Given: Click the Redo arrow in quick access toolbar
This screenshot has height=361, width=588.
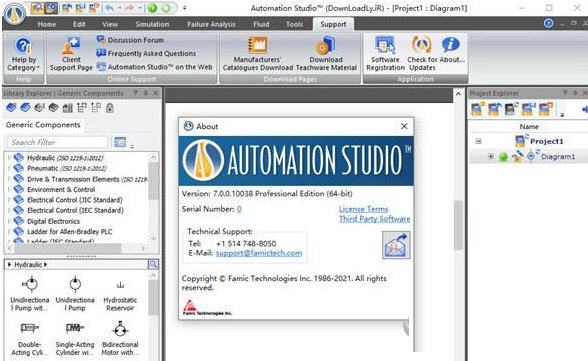Looking at the screenshot, I should 130,8.
